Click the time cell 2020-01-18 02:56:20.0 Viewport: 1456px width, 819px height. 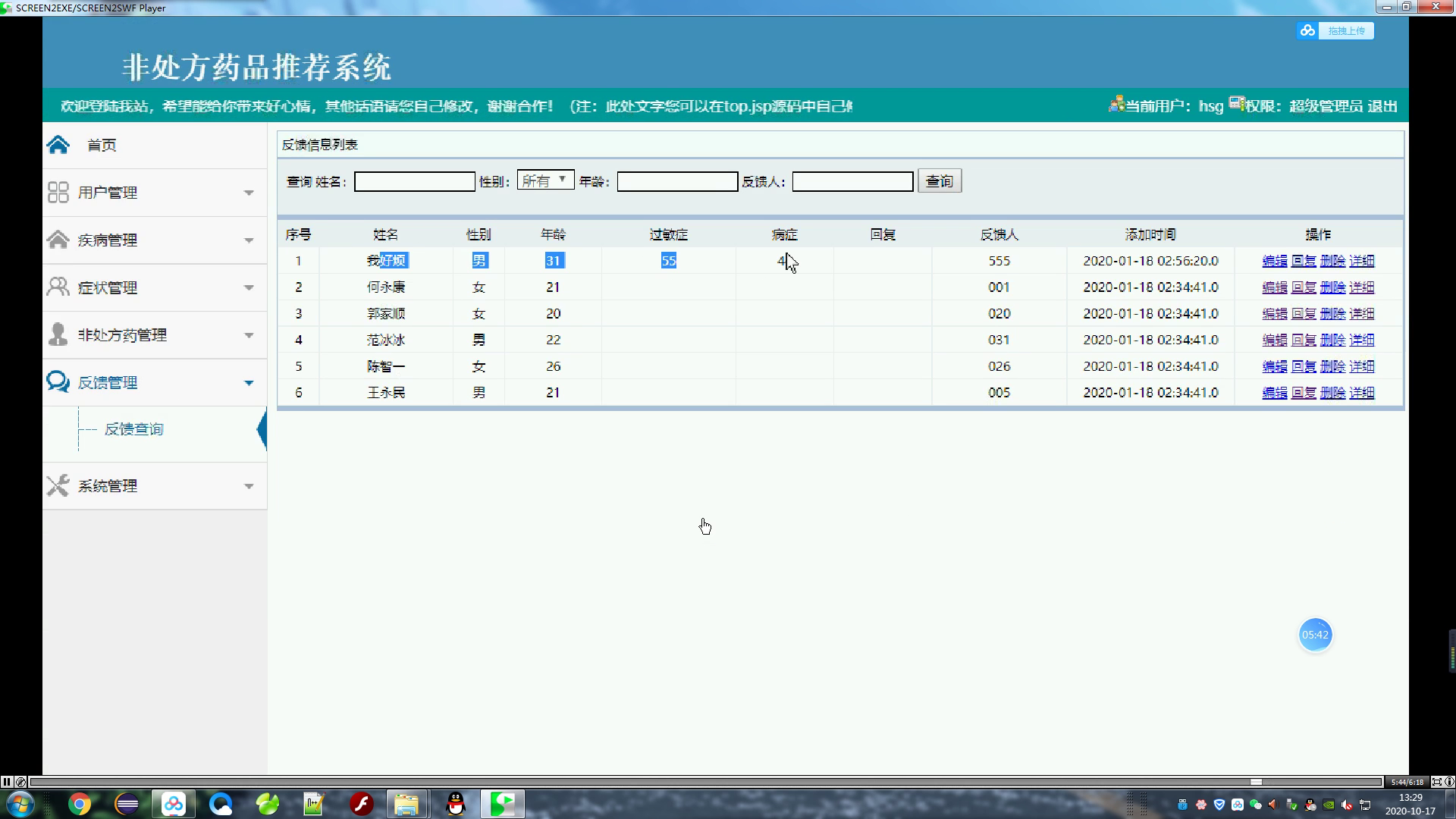coord(1150,261)
